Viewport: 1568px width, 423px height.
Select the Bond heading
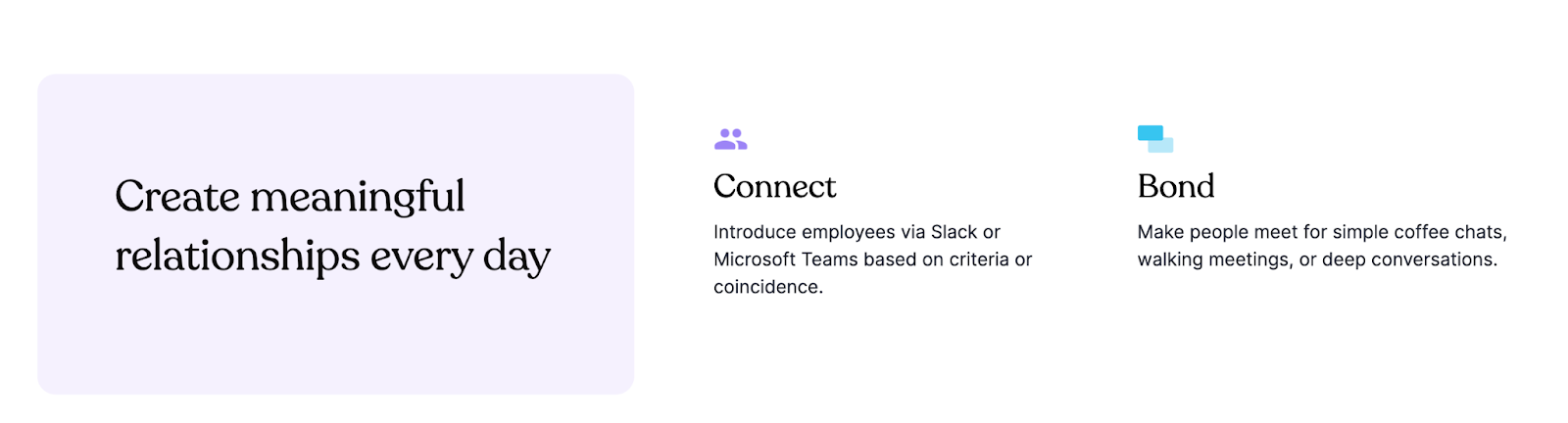[1175, 186]
